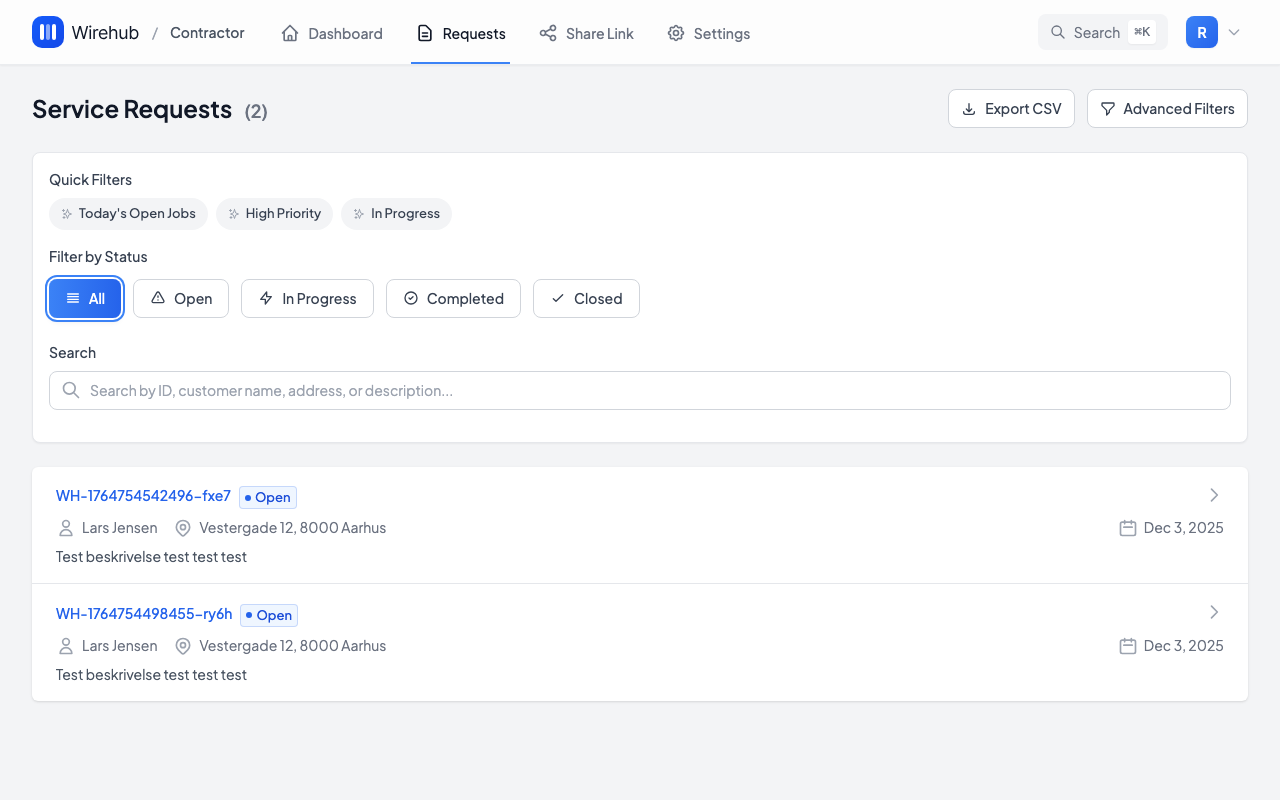Select the All status filter
The image size is (1280, 800).
coord(85,298)
